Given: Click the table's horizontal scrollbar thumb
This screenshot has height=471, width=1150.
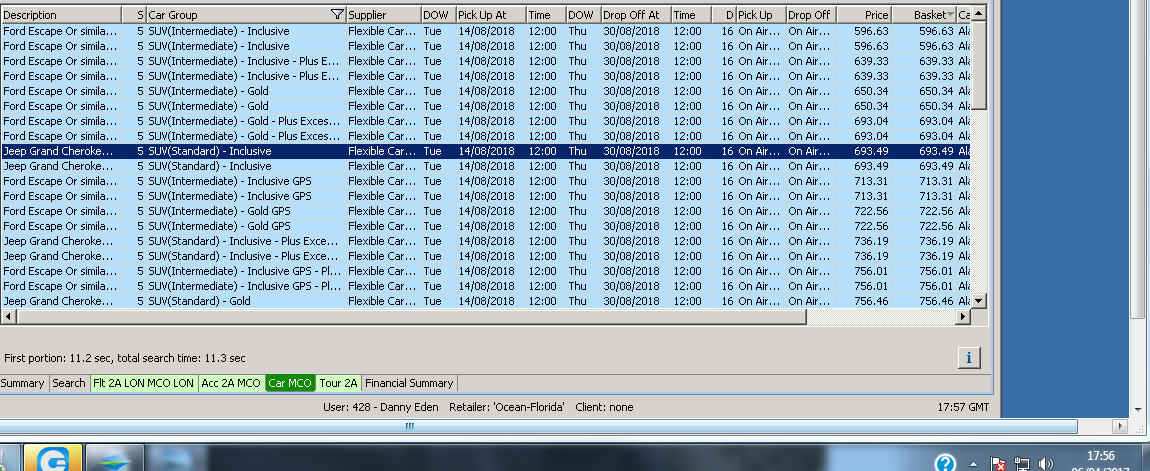Looking at the screenshot, I should point(411,316).
